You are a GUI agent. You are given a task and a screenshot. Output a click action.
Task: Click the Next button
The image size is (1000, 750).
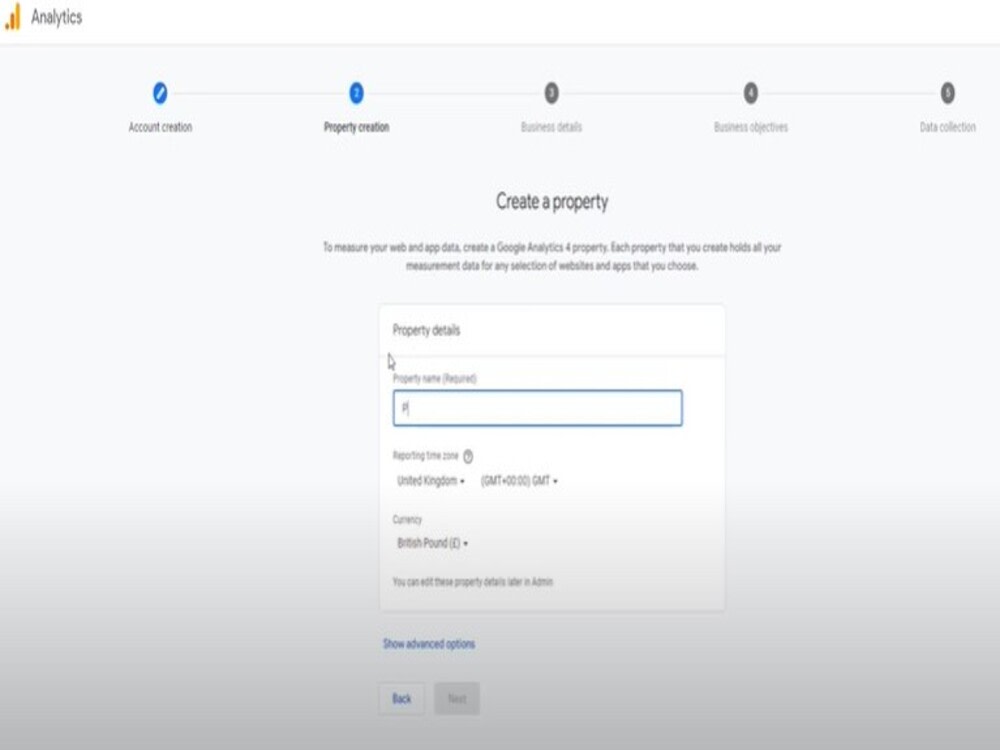[457, 699]
